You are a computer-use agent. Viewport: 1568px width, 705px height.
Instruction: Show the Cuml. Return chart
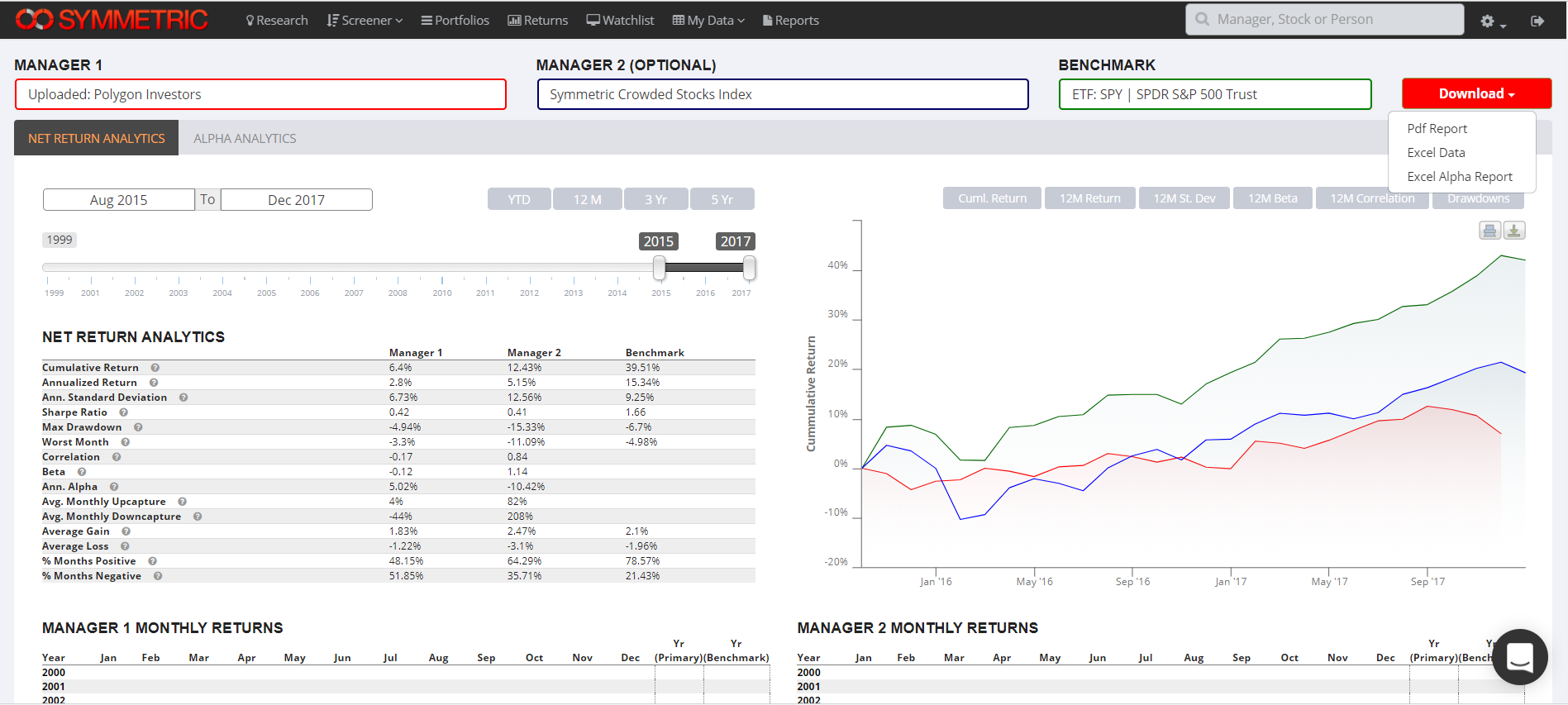point(992,198)
